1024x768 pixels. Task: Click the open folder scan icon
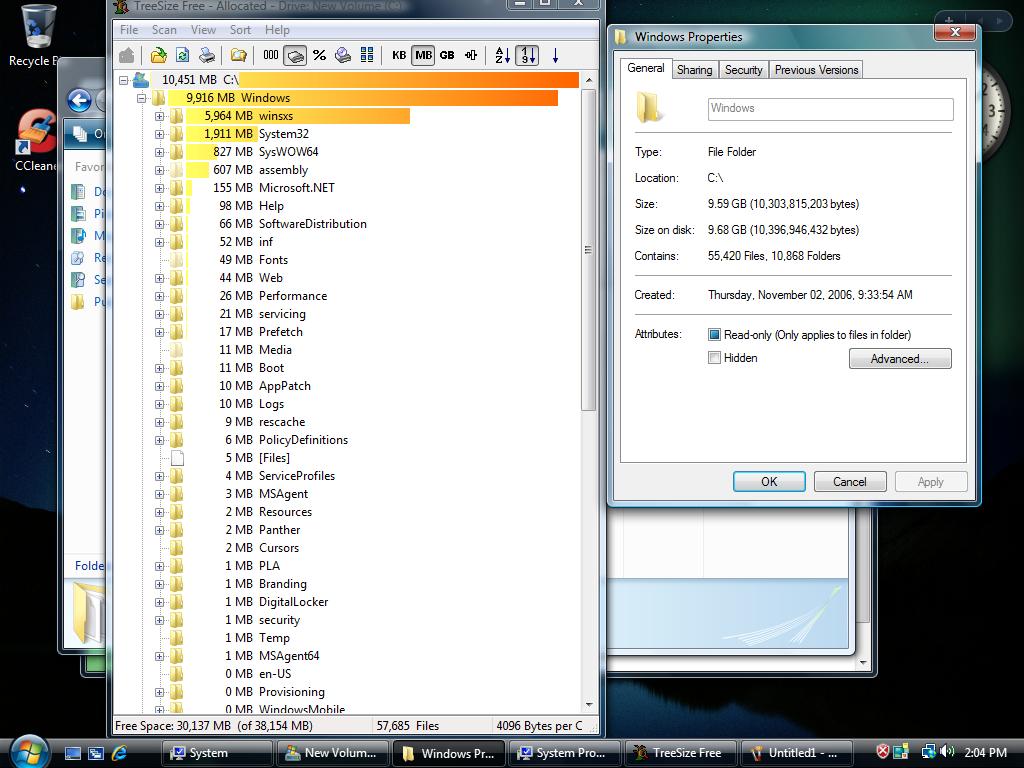158,56
